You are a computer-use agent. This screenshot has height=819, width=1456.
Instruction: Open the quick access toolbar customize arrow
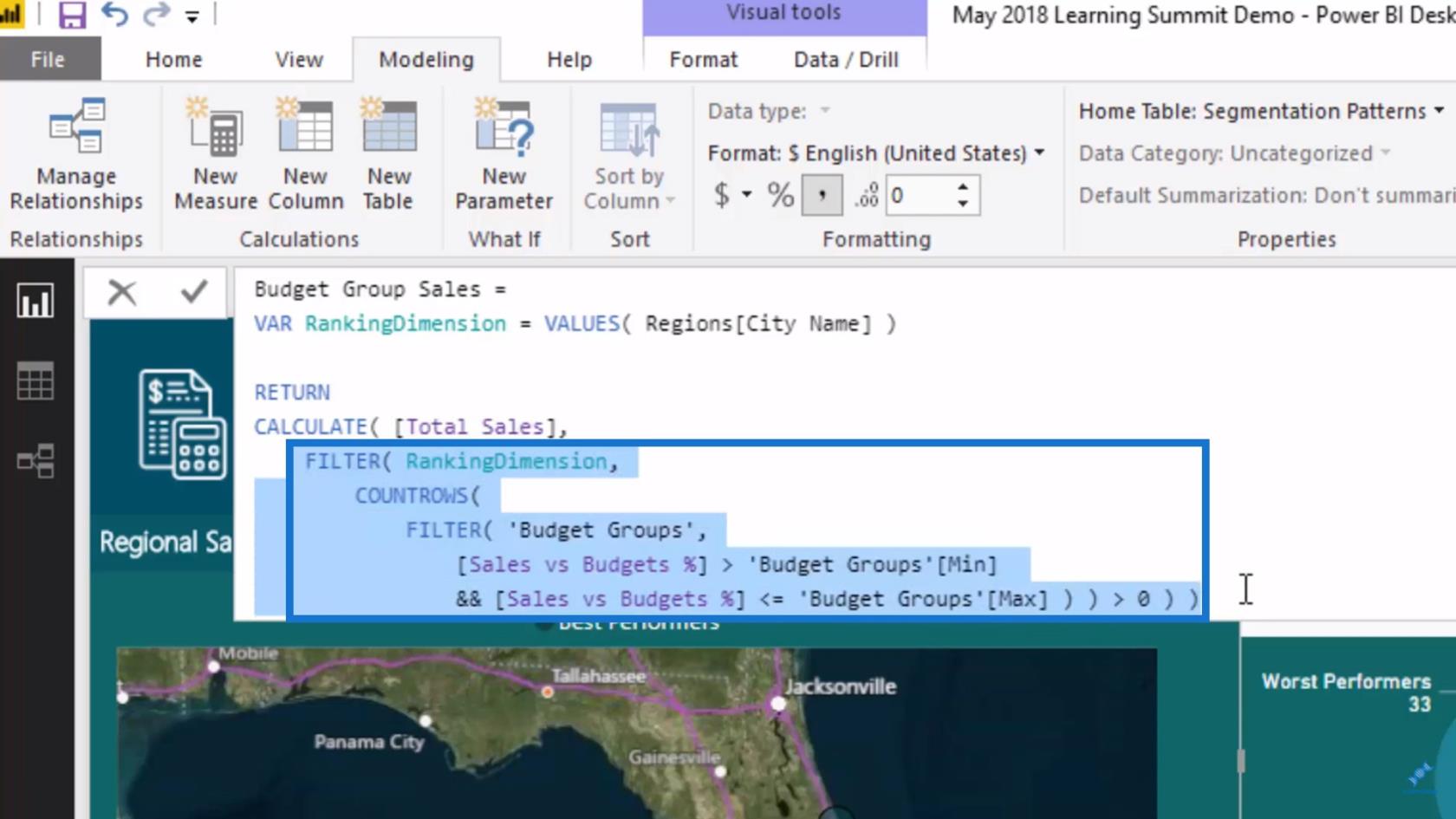pyautogui.click(x=192, y=16)
